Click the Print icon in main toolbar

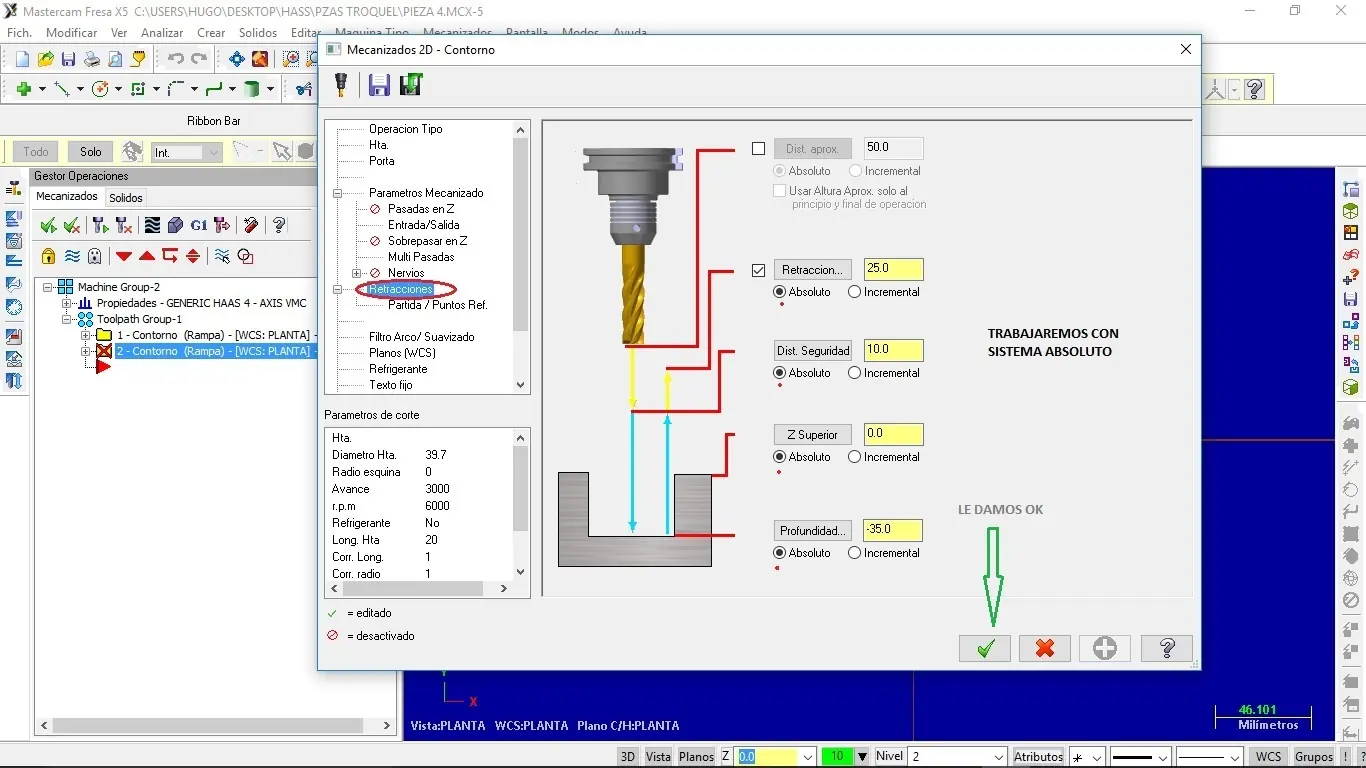tap(92, 60)
